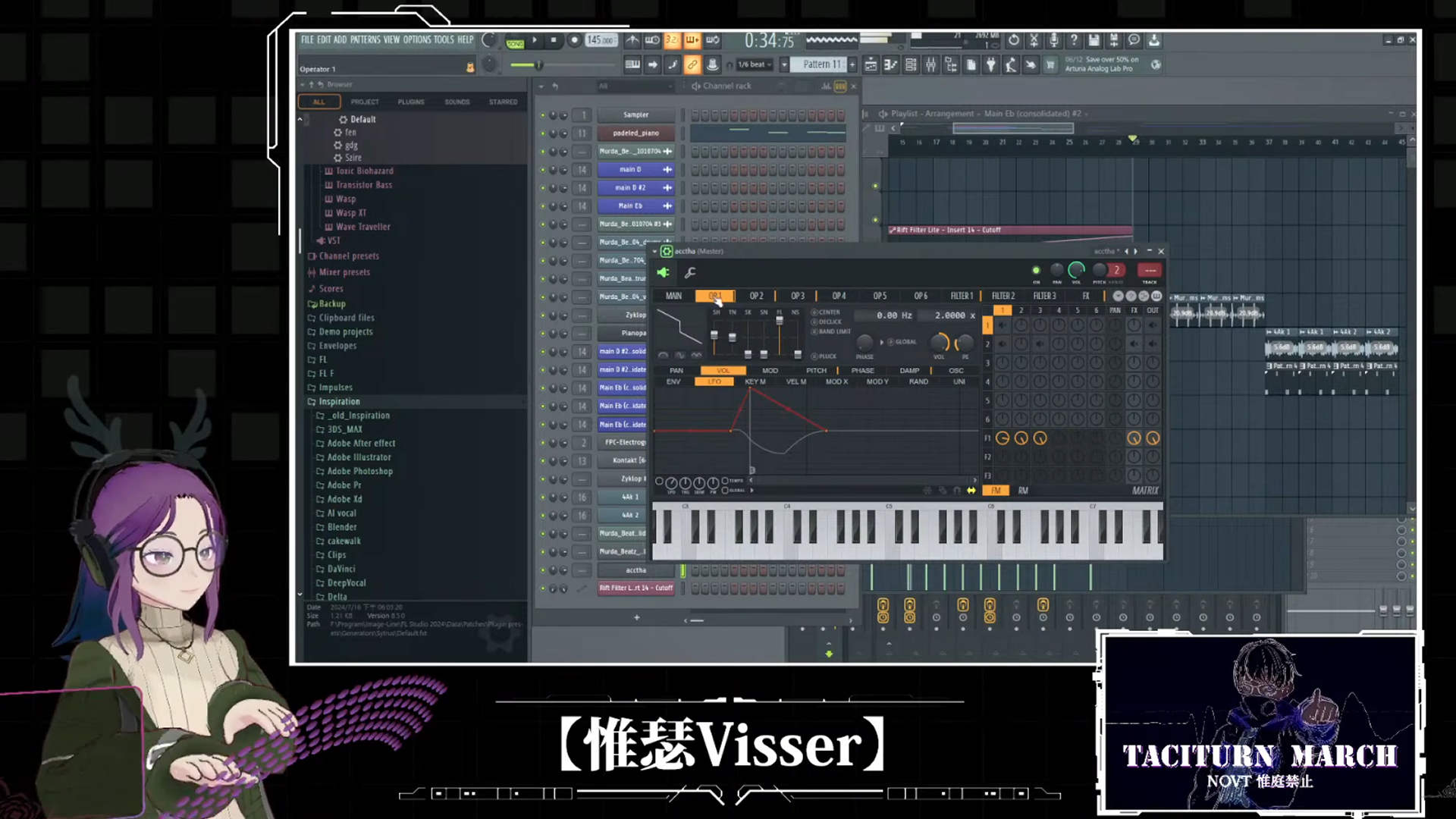The image size is (1456, 819).
Task: Switch to the OP 2 tab in Sytrus
Action: (x=756, y=296)
